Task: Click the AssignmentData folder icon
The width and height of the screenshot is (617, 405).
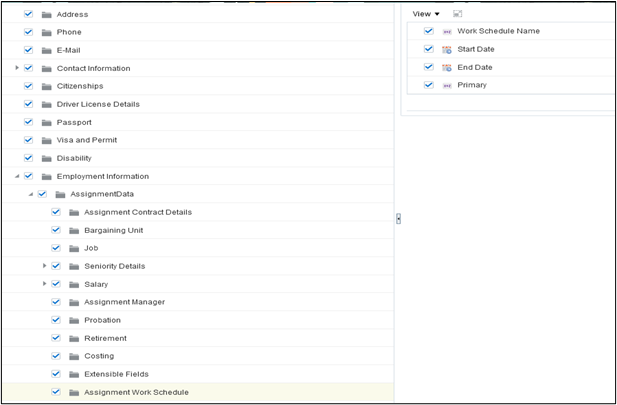Action: pyautogui.click(x=60, y=194)
